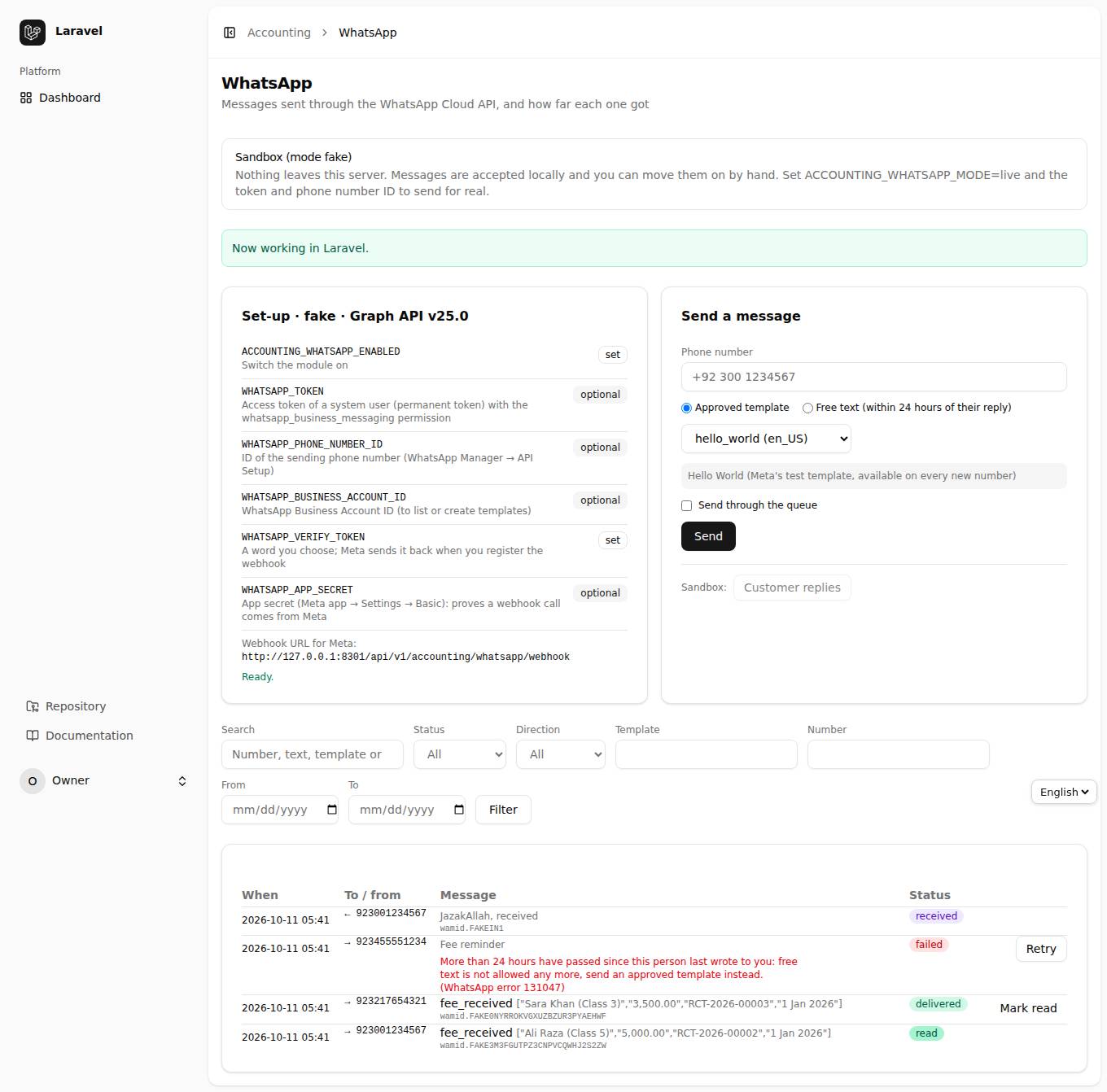Click the WHATSAPP_TOKEN optional badge

click(600, 395)
